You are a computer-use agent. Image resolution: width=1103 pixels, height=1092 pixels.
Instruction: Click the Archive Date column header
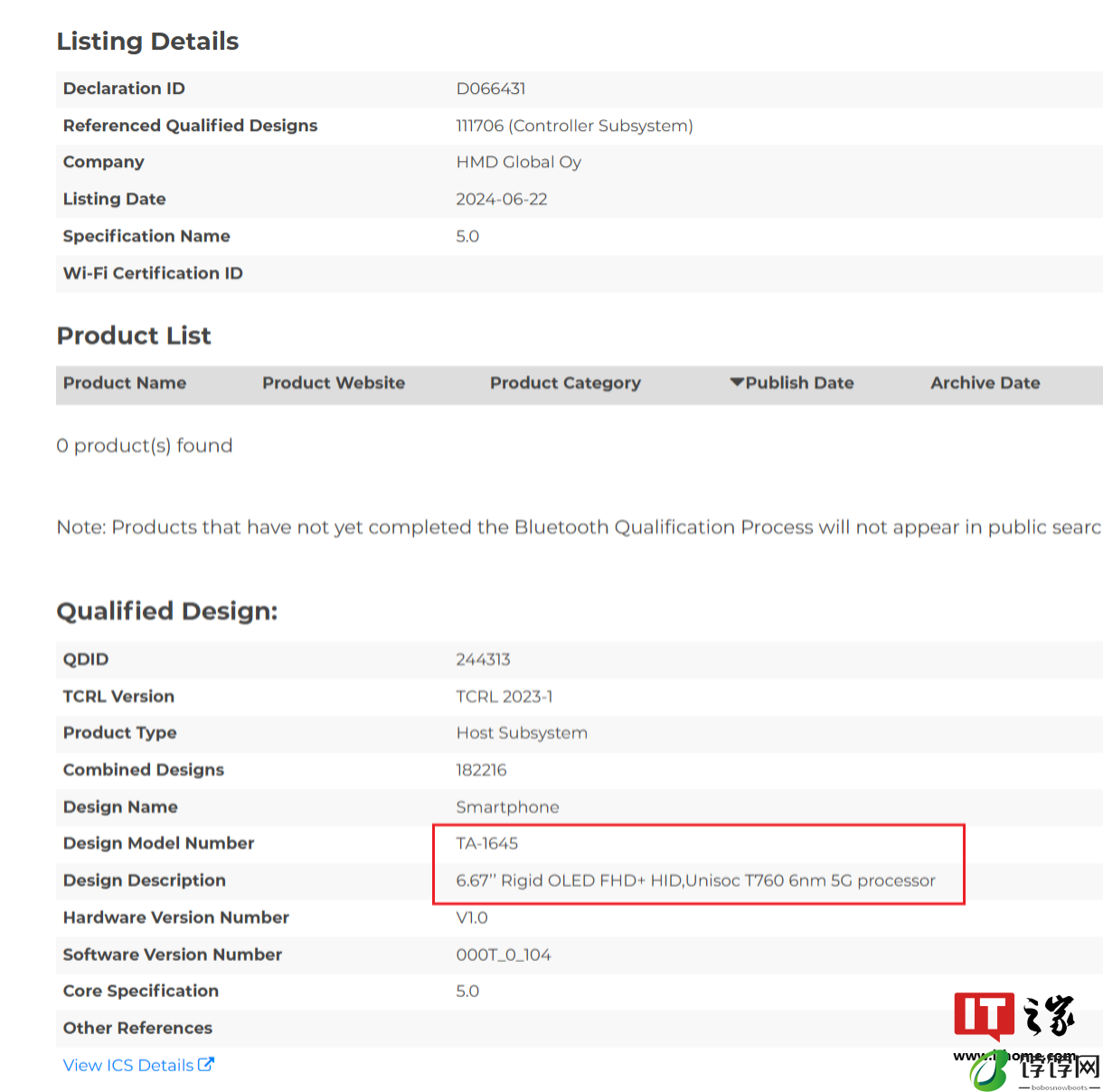pyautogui.click(x=985, y=382)
